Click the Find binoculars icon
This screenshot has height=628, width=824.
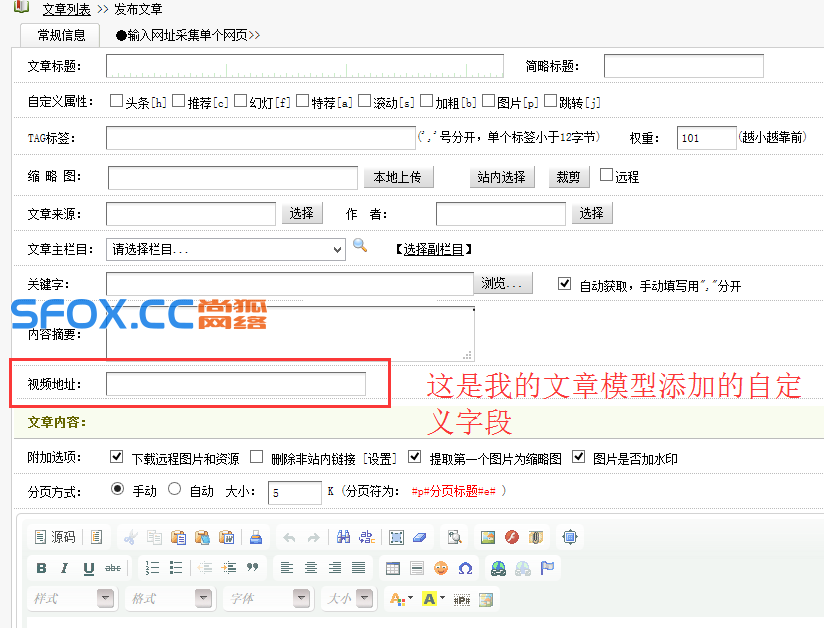[343, 537]
